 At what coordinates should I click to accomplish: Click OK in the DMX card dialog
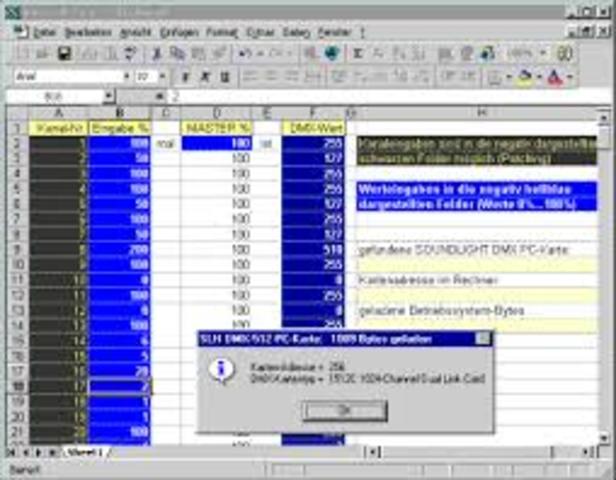pyautogui.click(x=345, y=410)
